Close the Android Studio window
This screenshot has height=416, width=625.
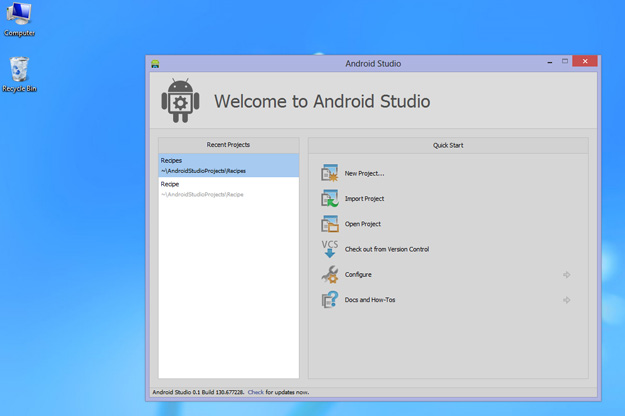coord(585,61)
